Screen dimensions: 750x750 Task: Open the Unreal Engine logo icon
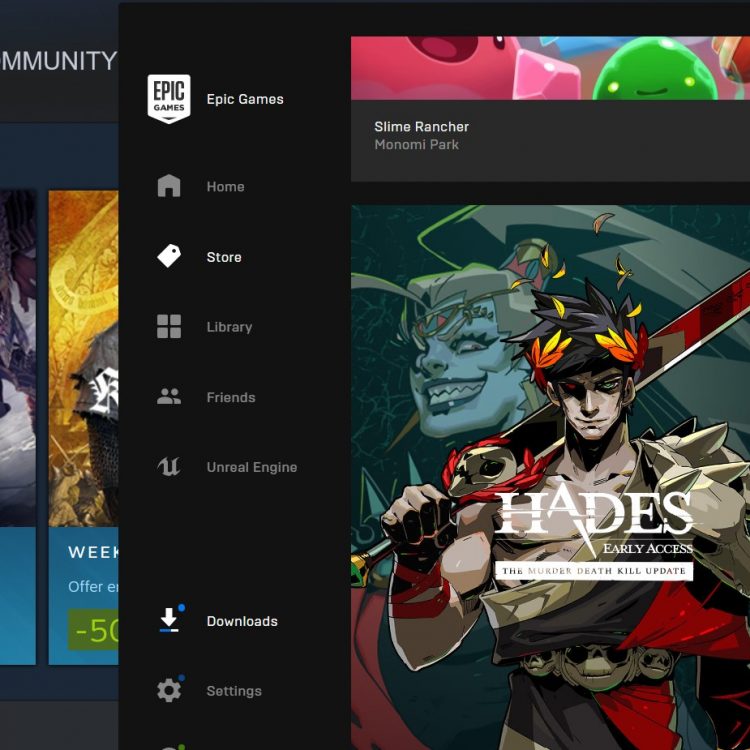pyautogui.click(x=169, y=467)
